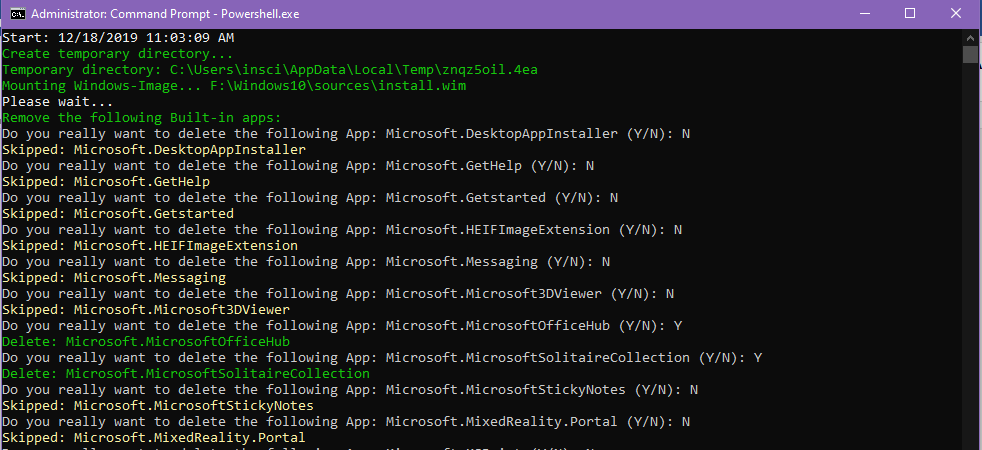Click 'Skipped: Microsoft.MicrosoftStickyNotes' line
982x450 pixels.
pos(157,406)
